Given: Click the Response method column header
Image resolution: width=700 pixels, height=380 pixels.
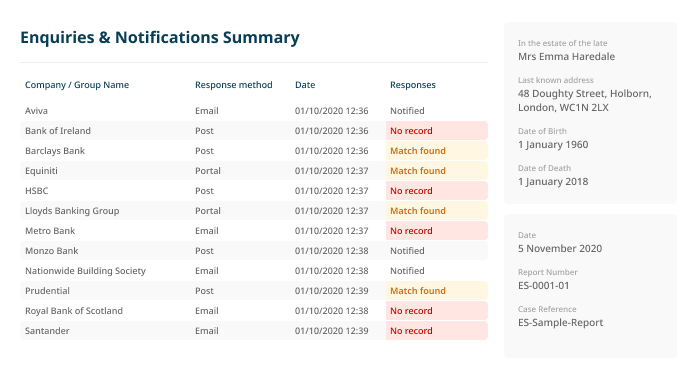Looking at the screenshot, I should (x=233, y=85).
